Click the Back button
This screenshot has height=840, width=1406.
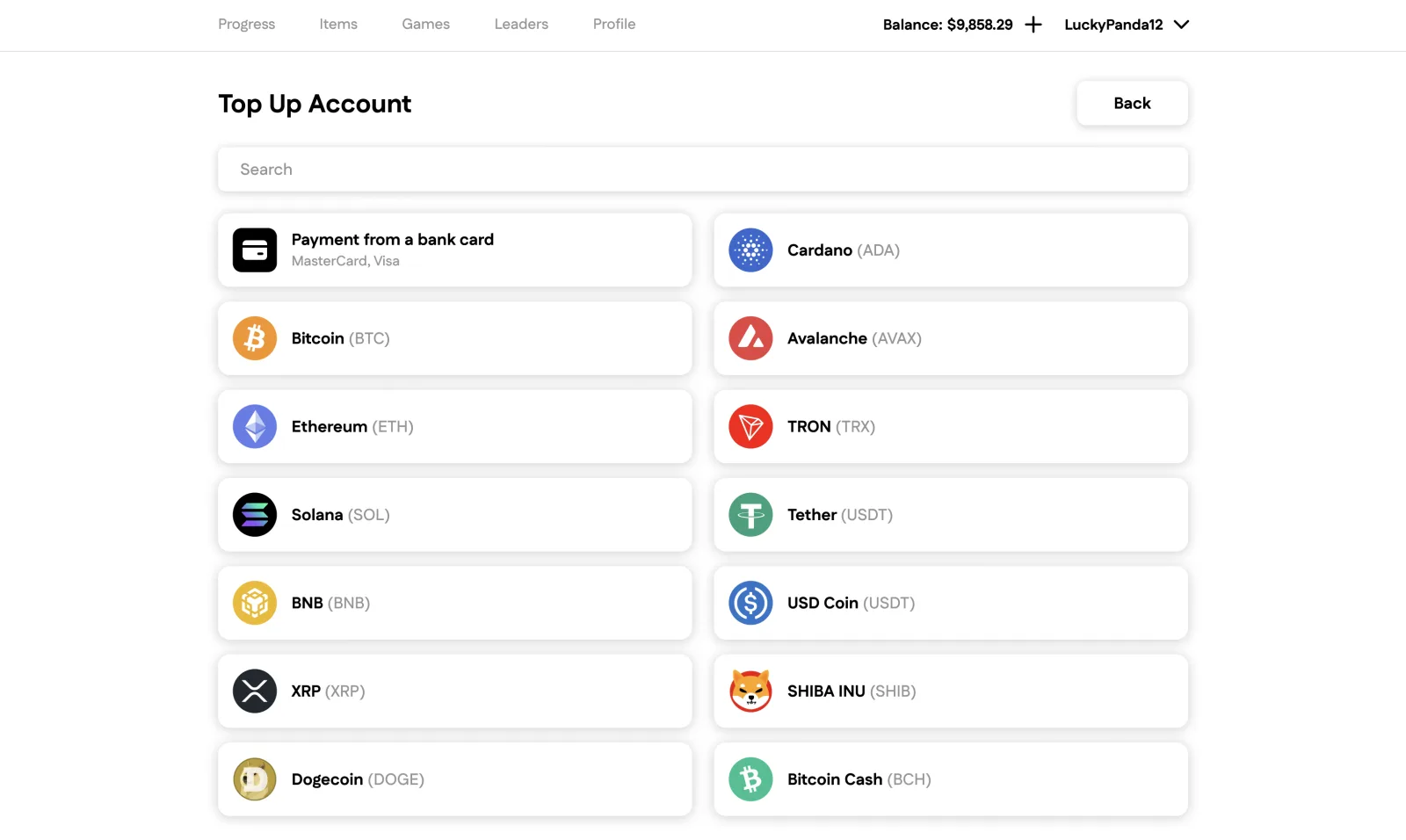coord(1133,104)
